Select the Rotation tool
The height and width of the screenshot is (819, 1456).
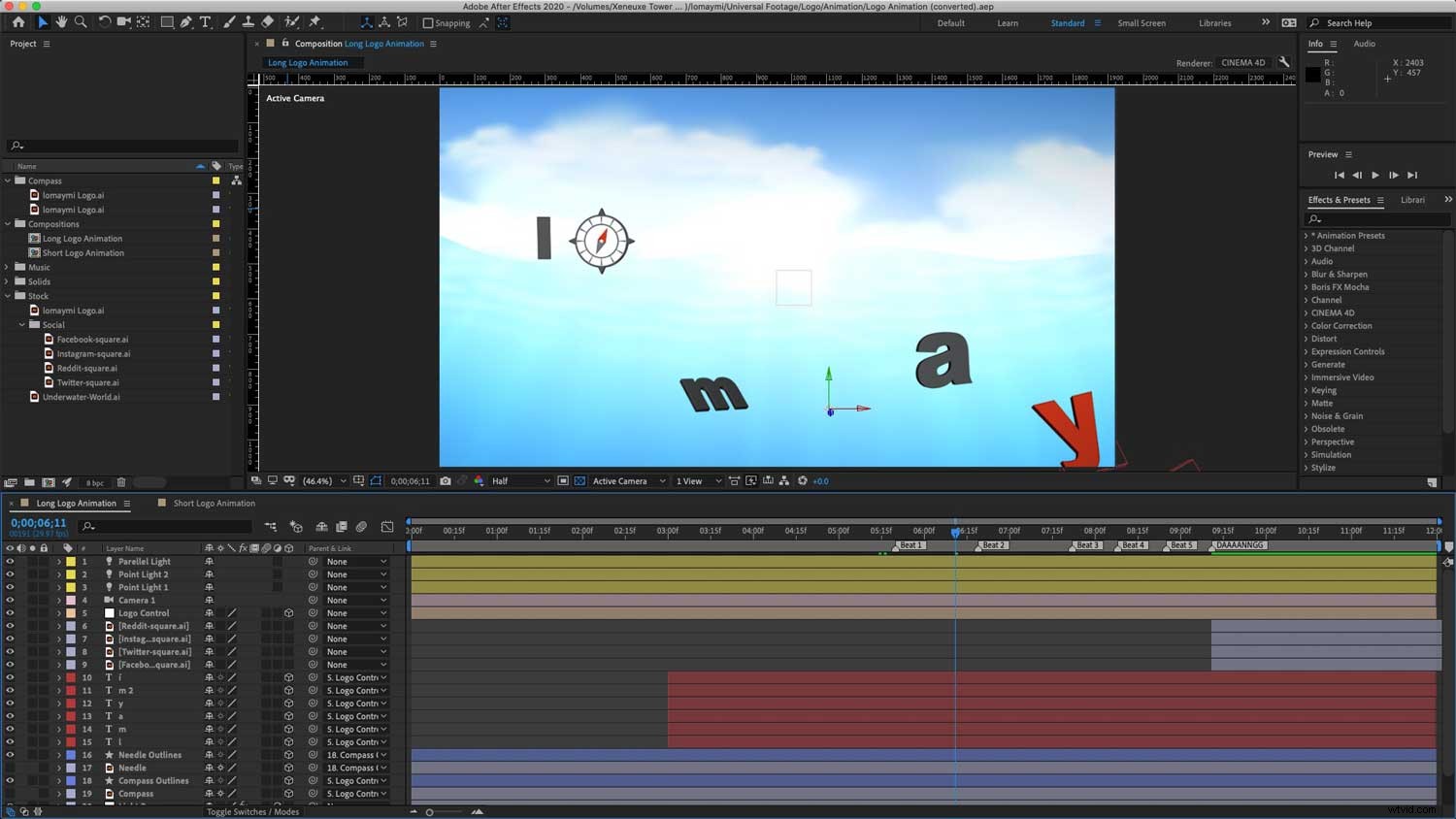[105, 22]
